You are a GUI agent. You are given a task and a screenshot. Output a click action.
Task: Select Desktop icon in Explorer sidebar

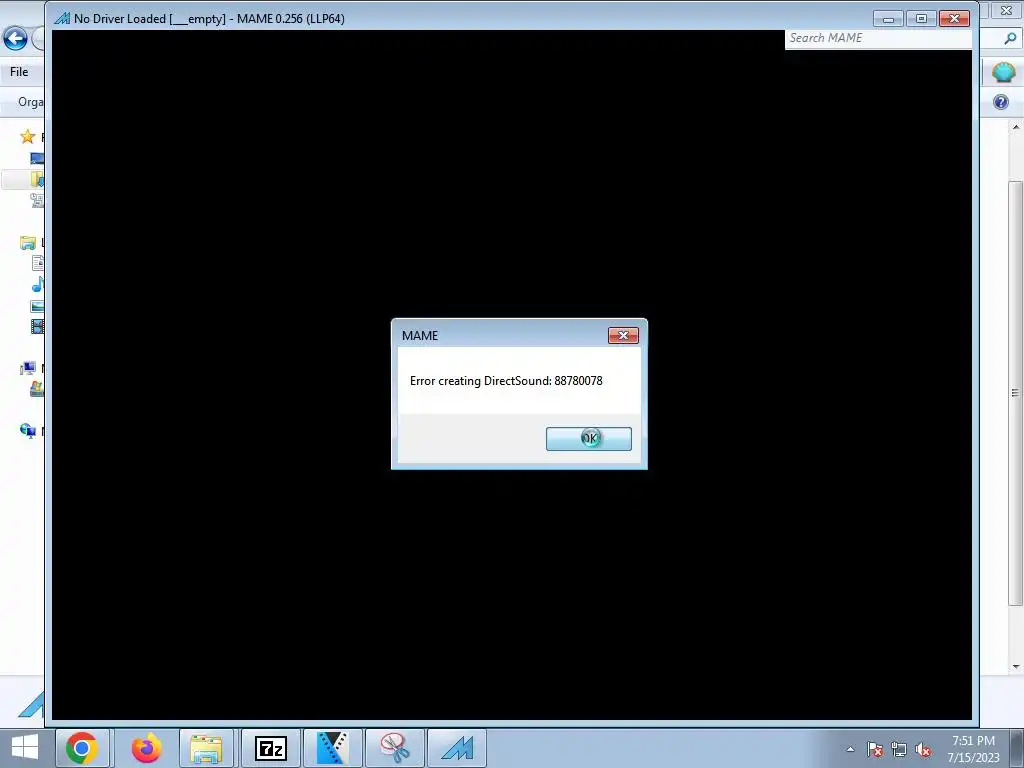pyautogui.click(x=37, y=158)
